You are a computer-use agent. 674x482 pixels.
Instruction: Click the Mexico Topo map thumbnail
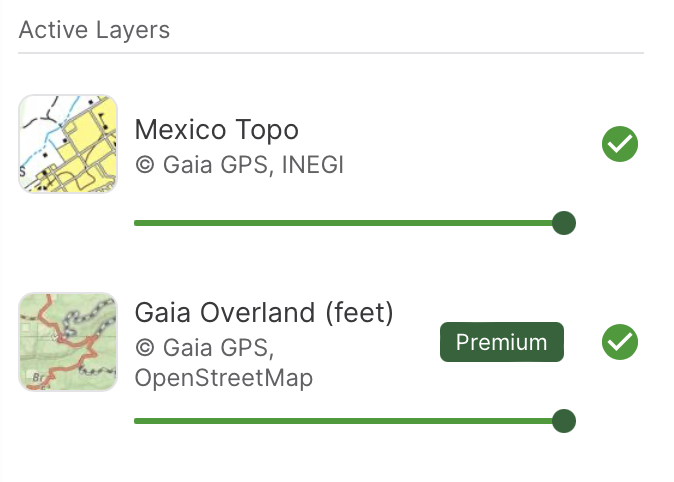pos(68,144)
